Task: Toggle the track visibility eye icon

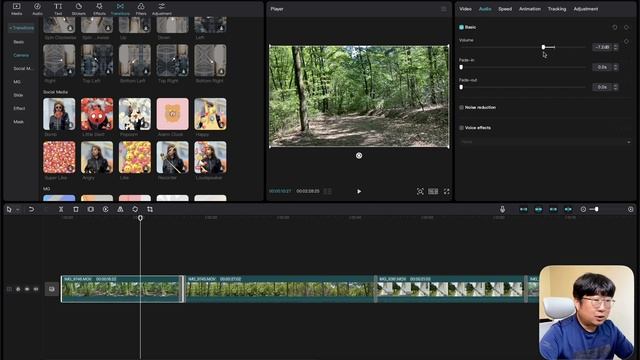Action: pyautogui.click(x=27, y=289)
